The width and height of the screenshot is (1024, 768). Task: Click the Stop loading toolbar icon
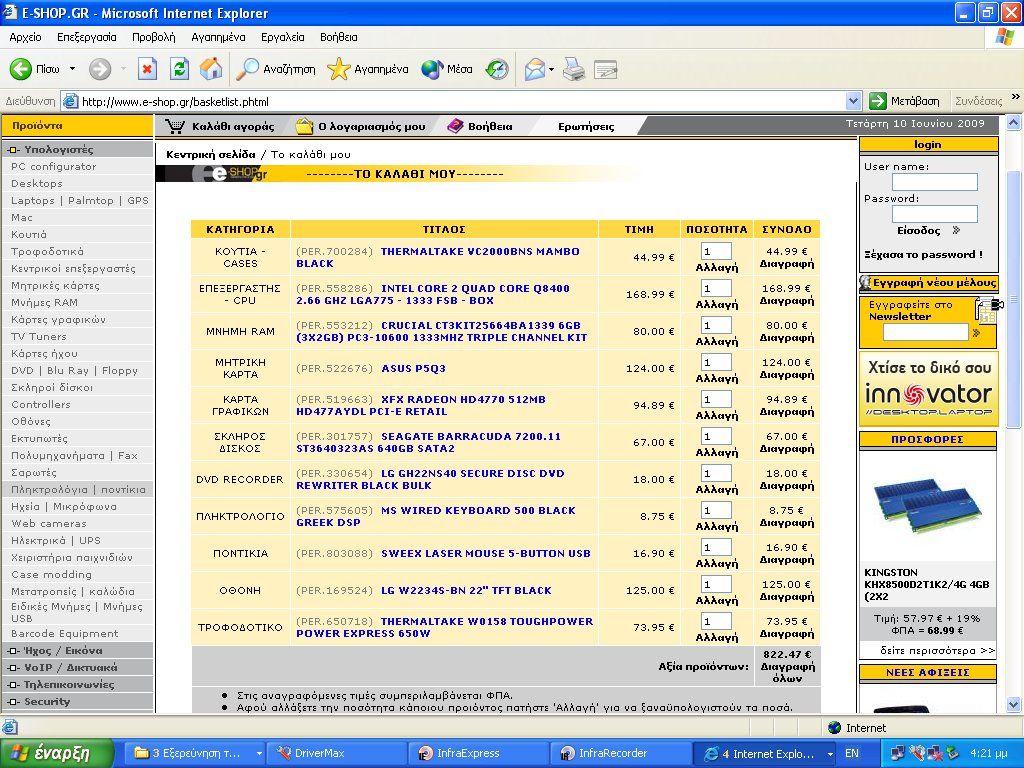coord(147,69)
